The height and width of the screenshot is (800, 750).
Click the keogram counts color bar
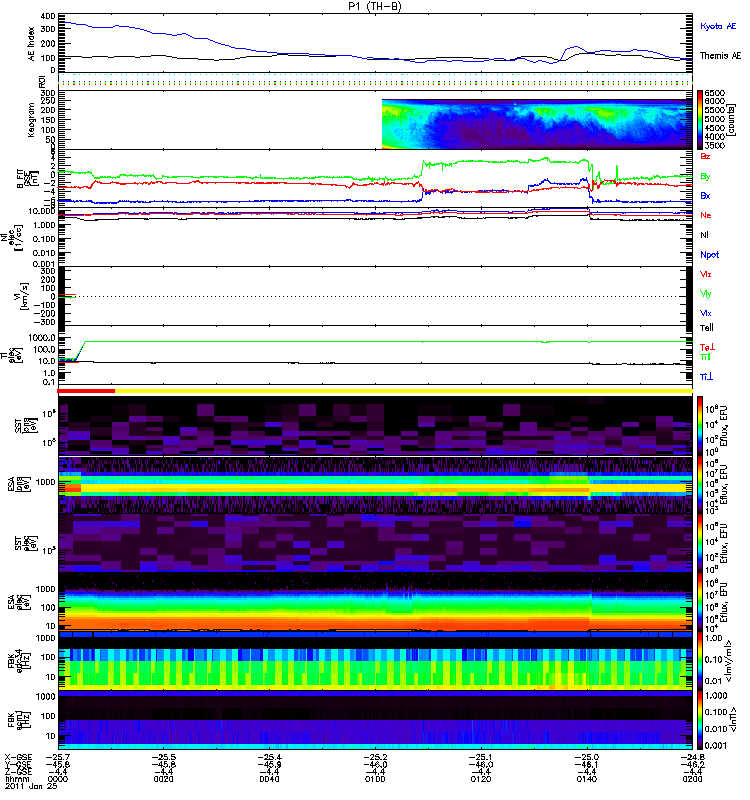(x=700, y=120)
